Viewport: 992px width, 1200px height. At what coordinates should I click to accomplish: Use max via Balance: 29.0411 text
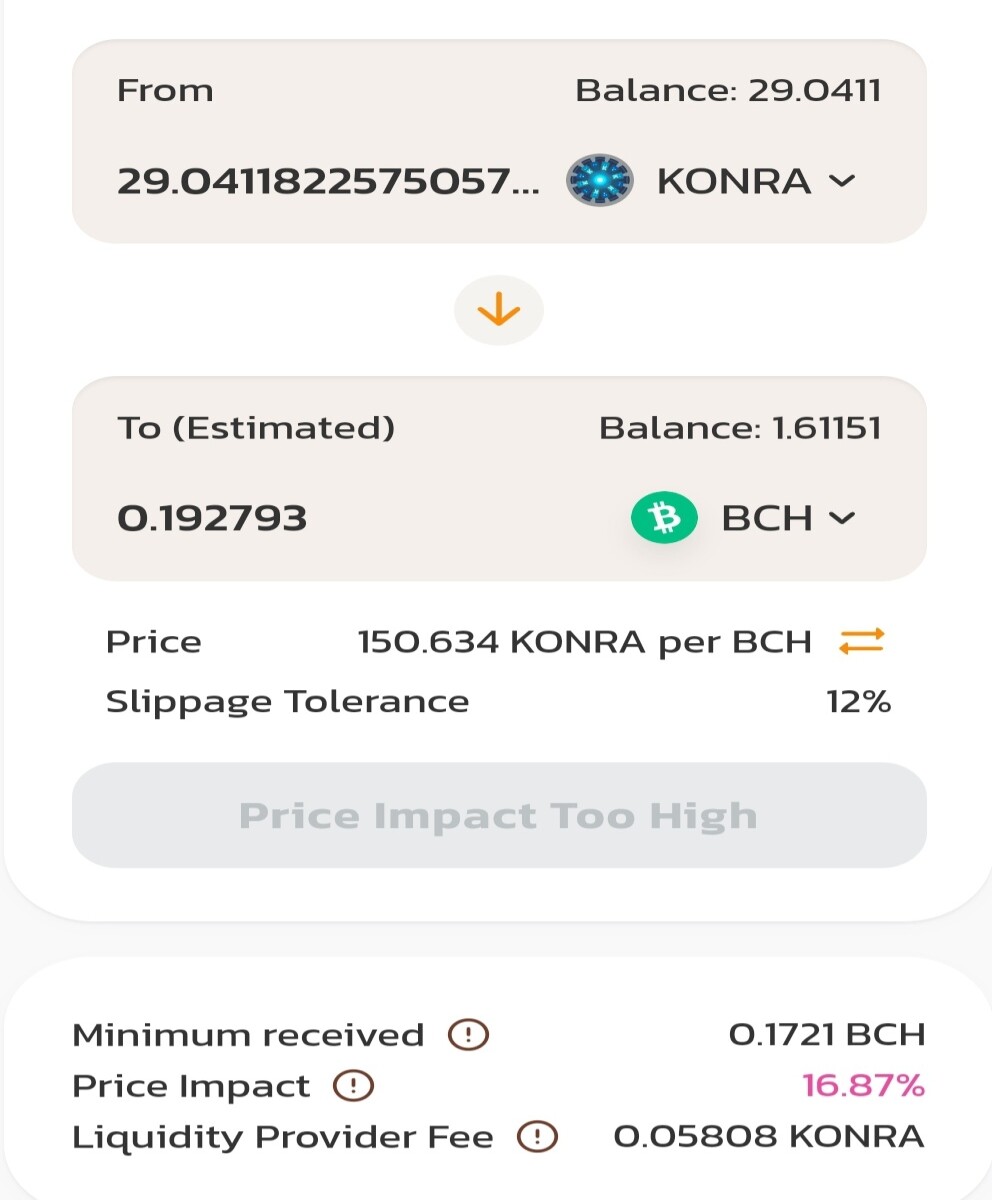(x=728, y=91)
